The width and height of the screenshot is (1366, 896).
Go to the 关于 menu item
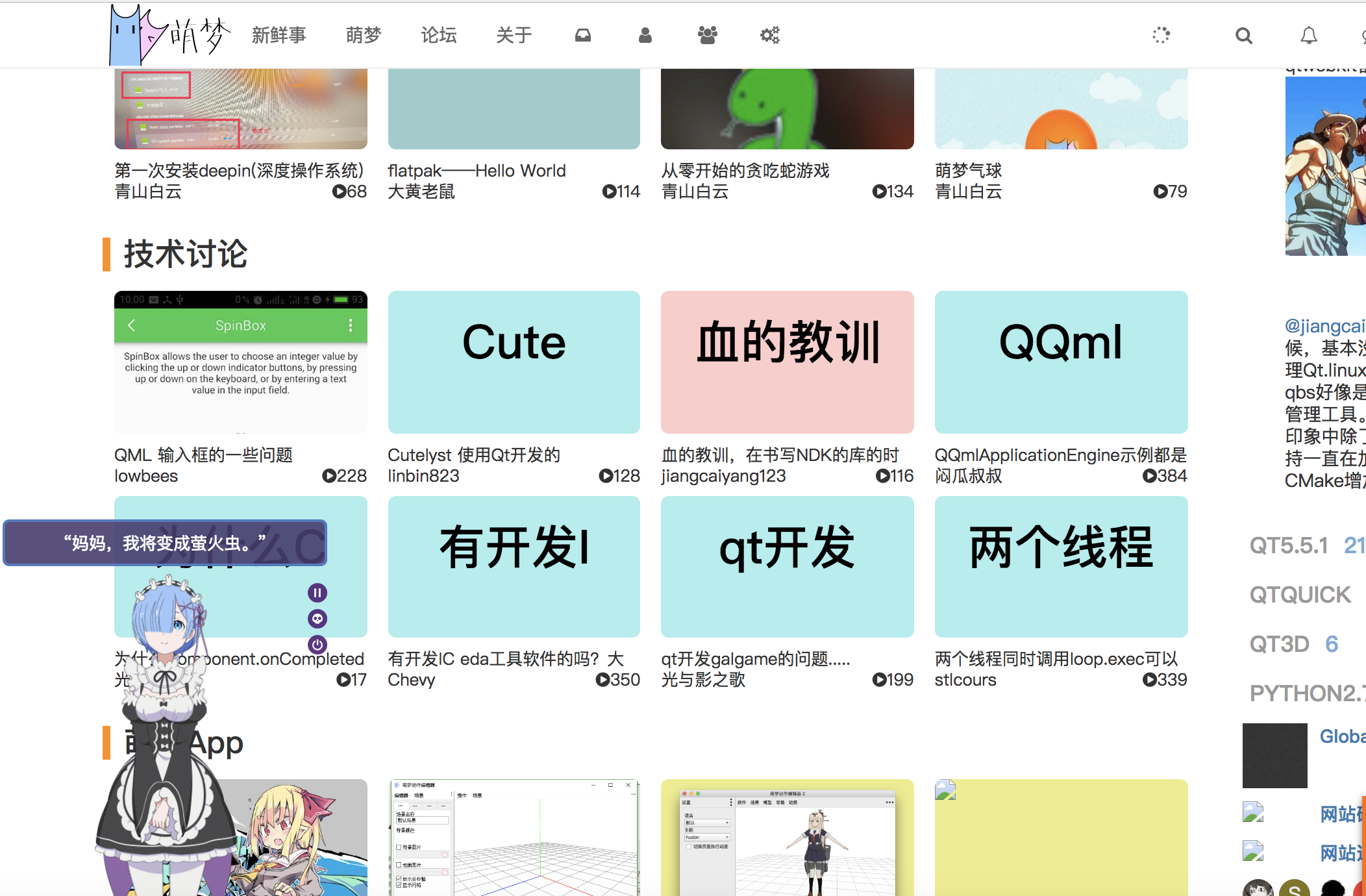pyautogui.click(x=514, y=35)
